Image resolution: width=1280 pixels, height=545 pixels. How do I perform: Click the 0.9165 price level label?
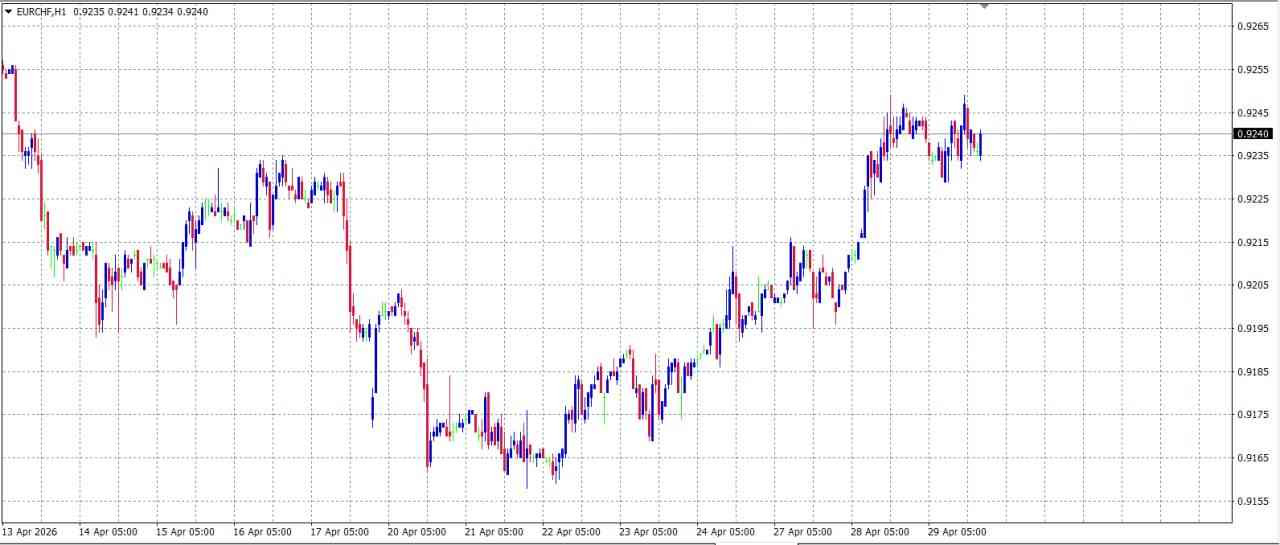1253,458
